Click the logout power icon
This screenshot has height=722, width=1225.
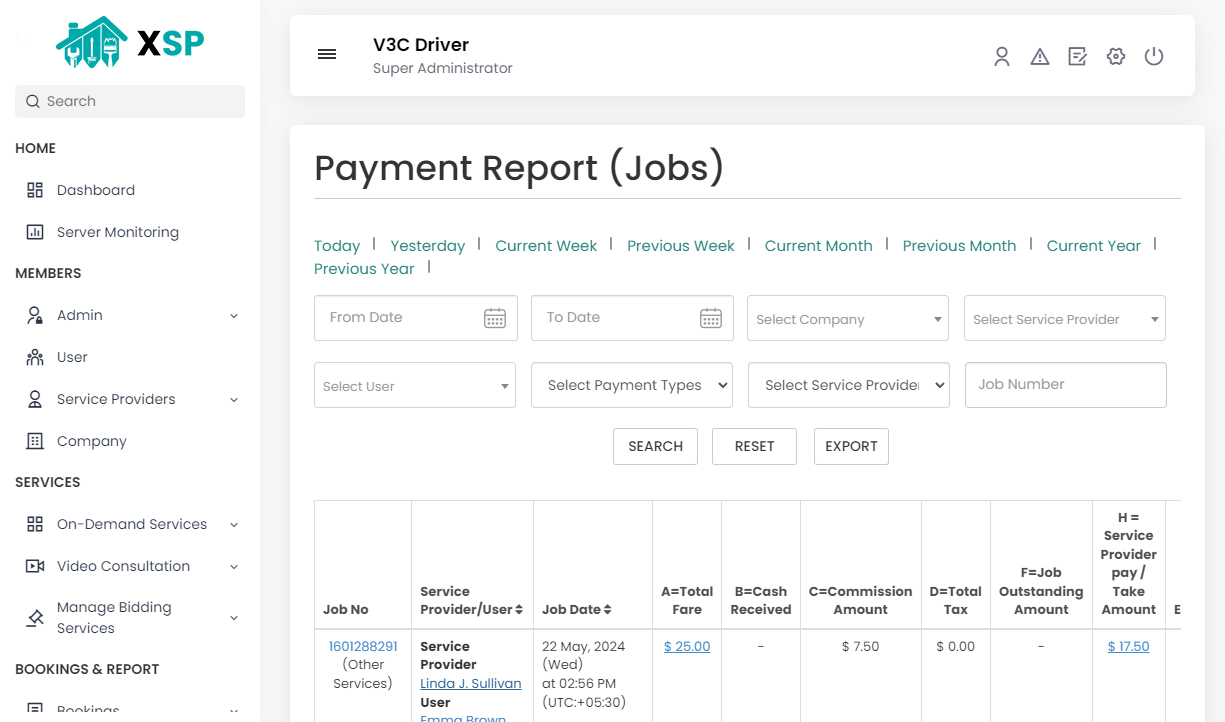[x=1154, y=56]
